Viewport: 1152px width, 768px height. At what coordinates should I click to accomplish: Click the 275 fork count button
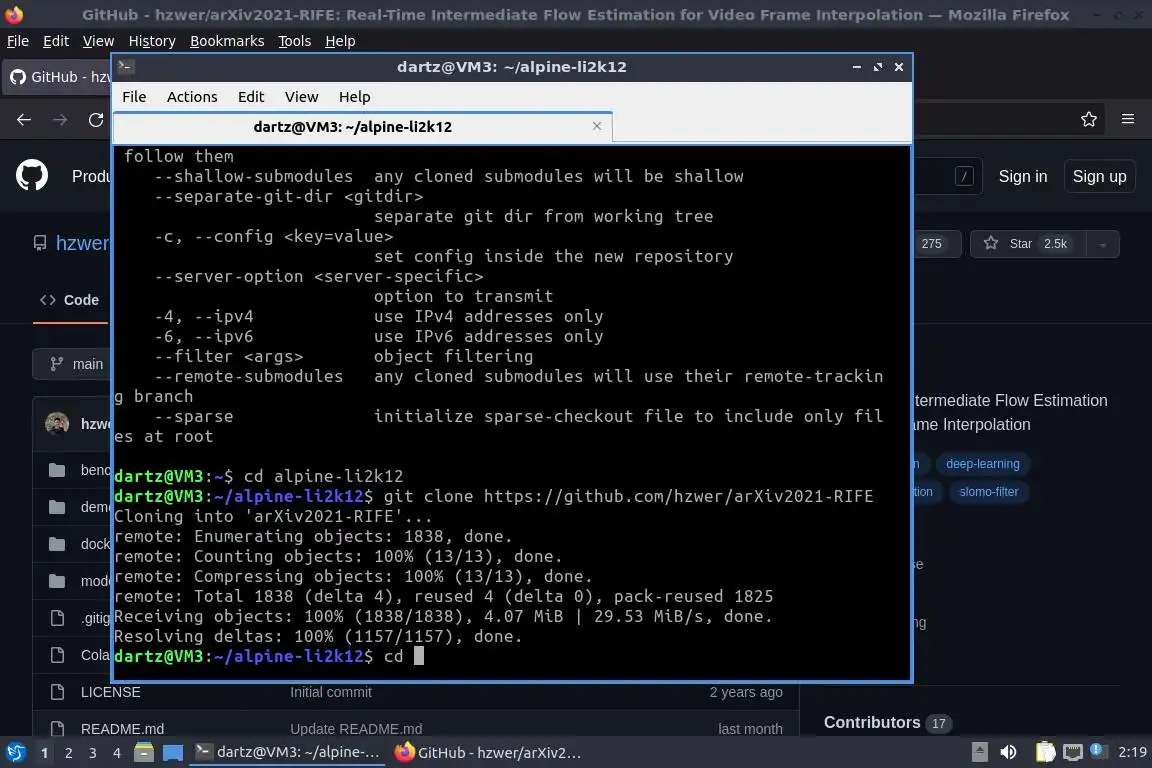[932, 244]
